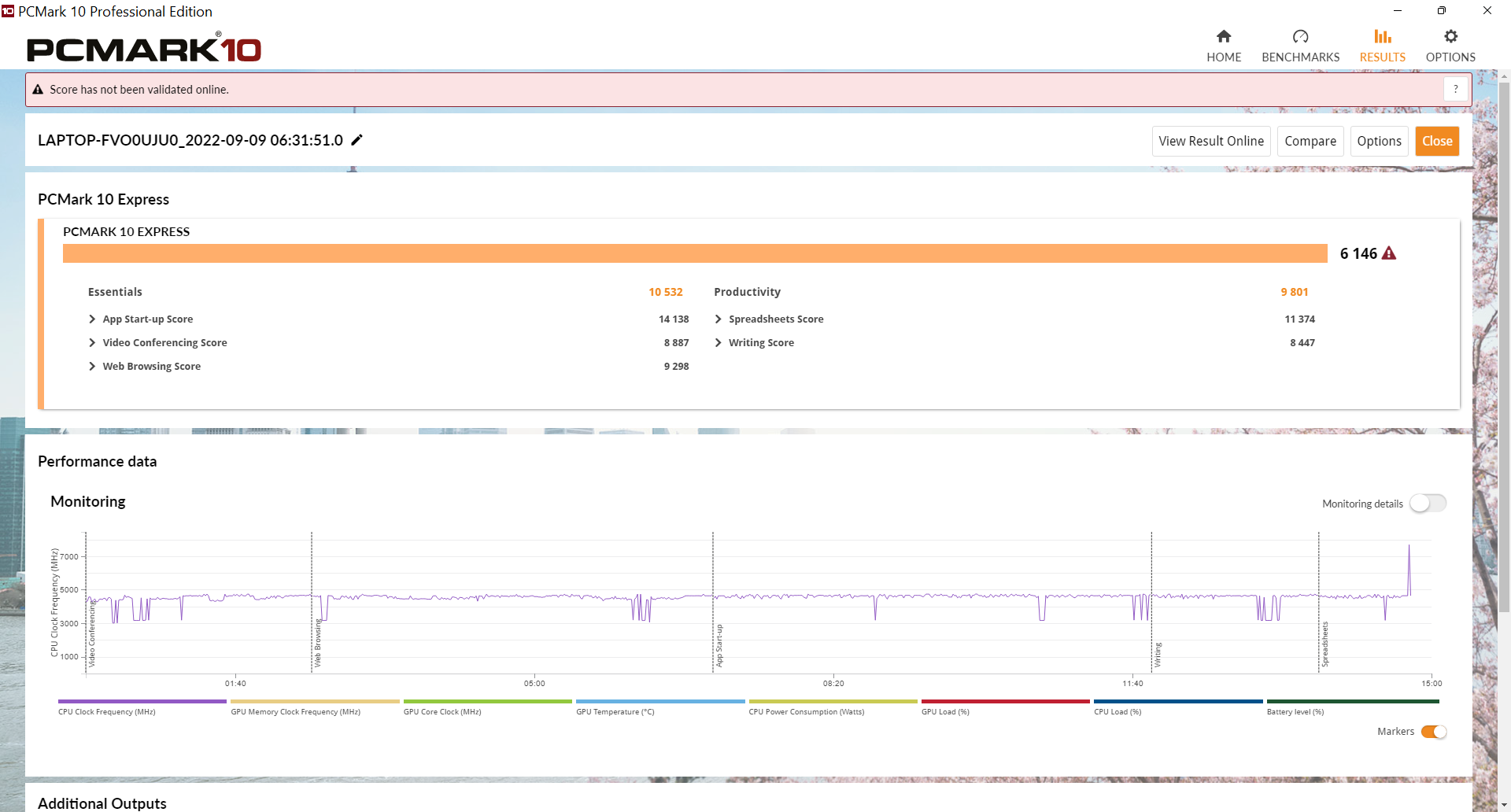Click the pencil icon to rename result

tap(357, 140)
